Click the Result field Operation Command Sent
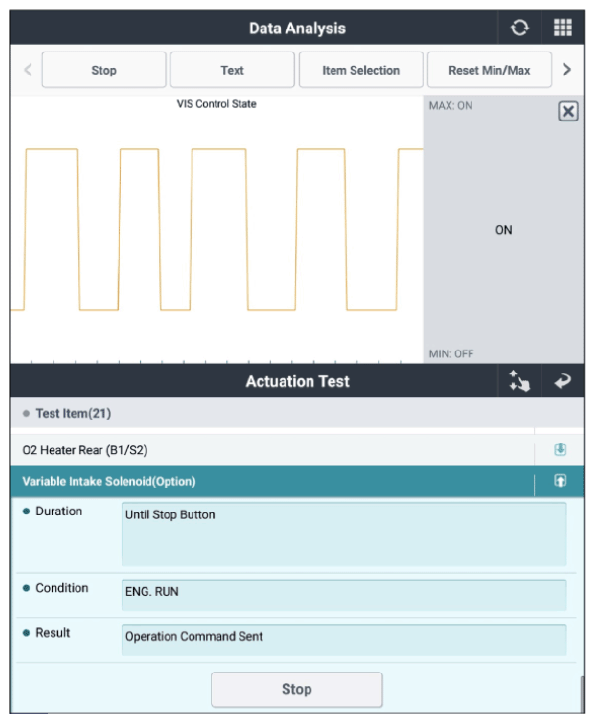This screenshot has height=723, width=595. coord(344,640)
